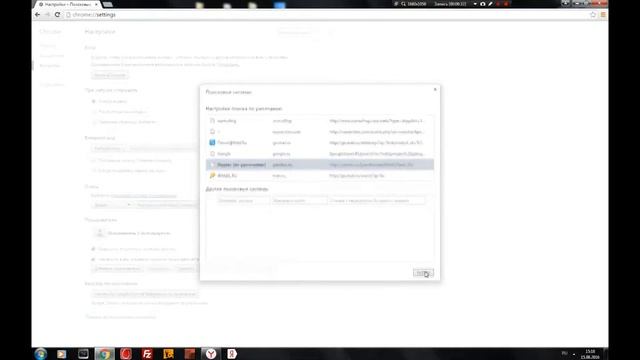The height and width of the screenshot is (360, 640).
Task: Click the URL with %s input field
Action: [x=376, y=200]
